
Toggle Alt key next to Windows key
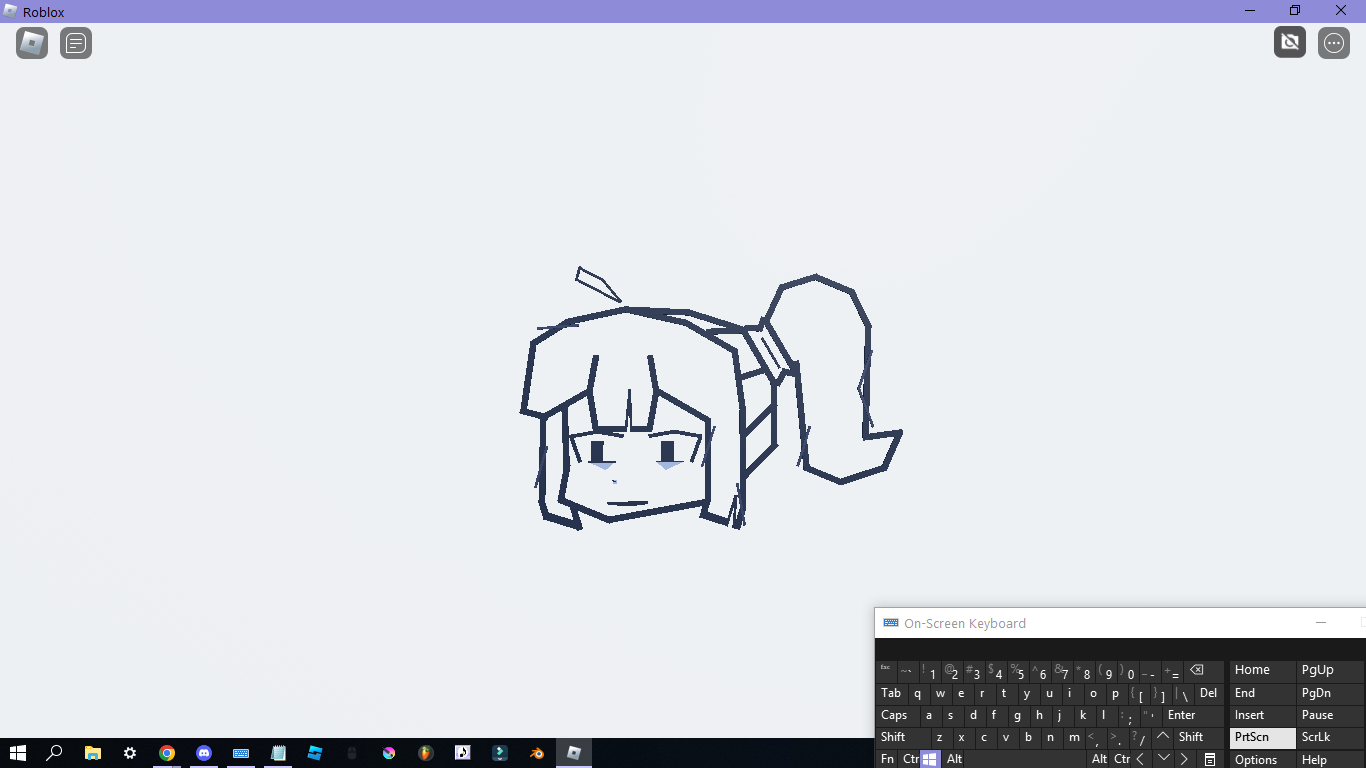pos(952,759)
